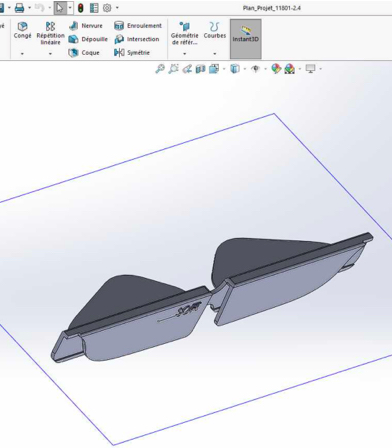Toggle the rebuild traffic light icon
The width and height of the screenshot is (392, 448).
pos(81,8)
